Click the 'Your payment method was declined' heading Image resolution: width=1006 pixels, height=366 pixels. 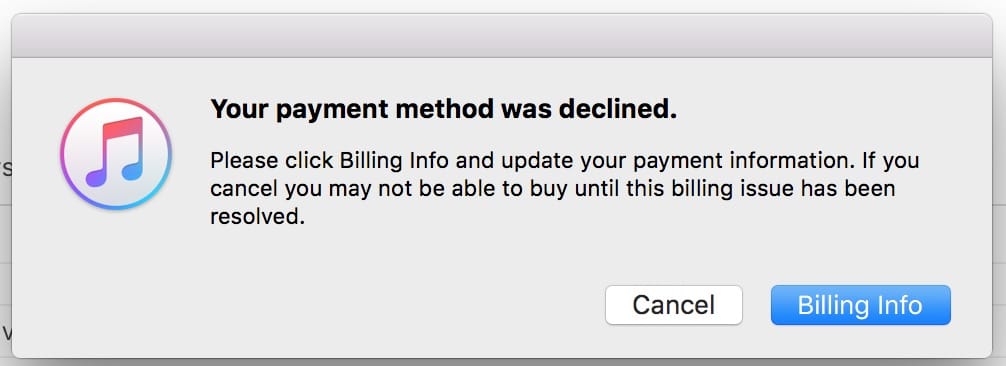444,110
